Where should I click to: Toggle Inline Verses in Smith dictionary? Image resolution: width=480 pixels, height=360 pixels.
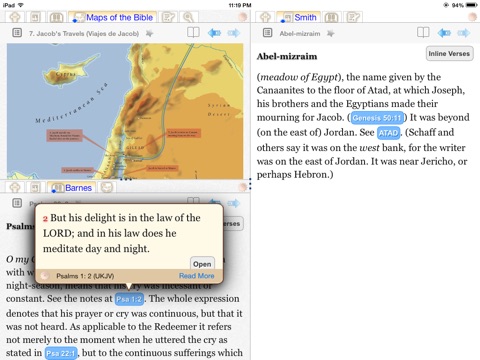[449, 54]
